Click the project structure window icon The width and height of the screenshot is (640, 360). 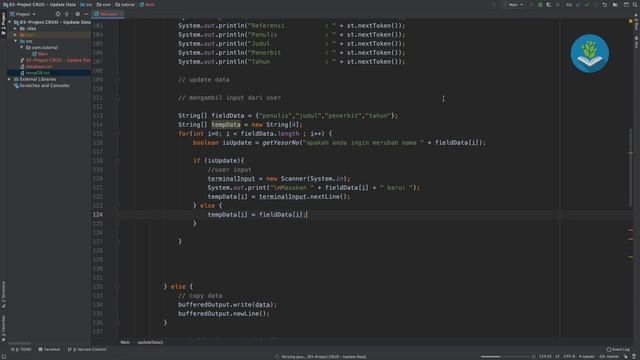click(626, 4)
